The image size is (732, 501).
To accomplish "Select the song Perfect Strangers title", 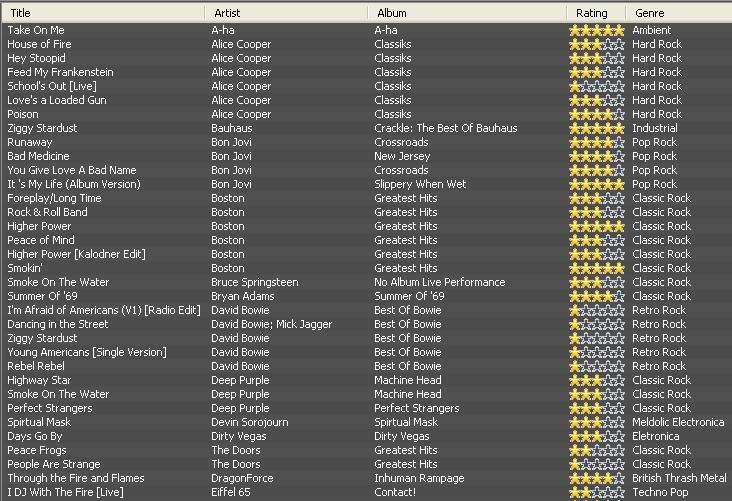I will (50, 409).
